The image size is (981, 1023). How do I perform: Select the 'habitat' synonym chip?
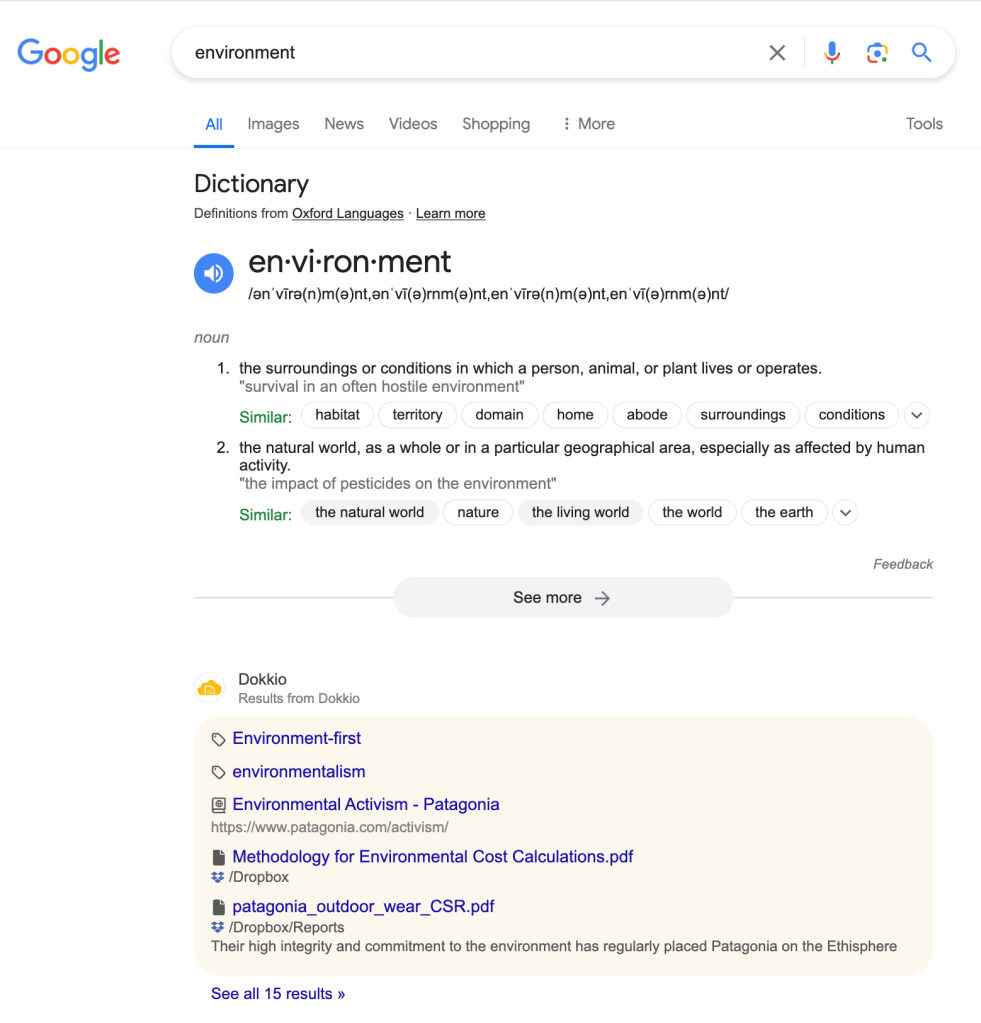[x=337, y=415]
